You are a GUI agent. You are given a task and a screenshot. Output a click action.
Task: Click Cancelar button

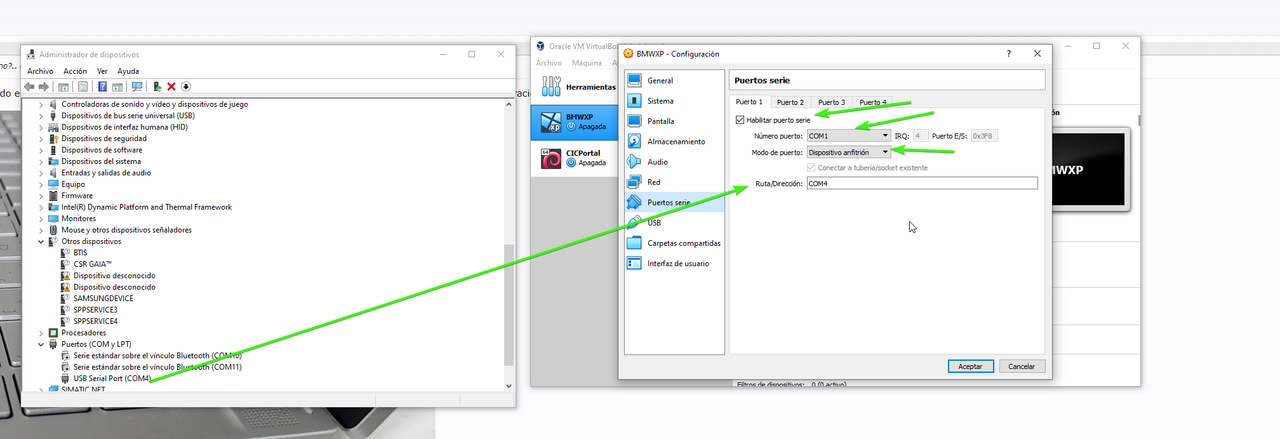pos(1021,367)
